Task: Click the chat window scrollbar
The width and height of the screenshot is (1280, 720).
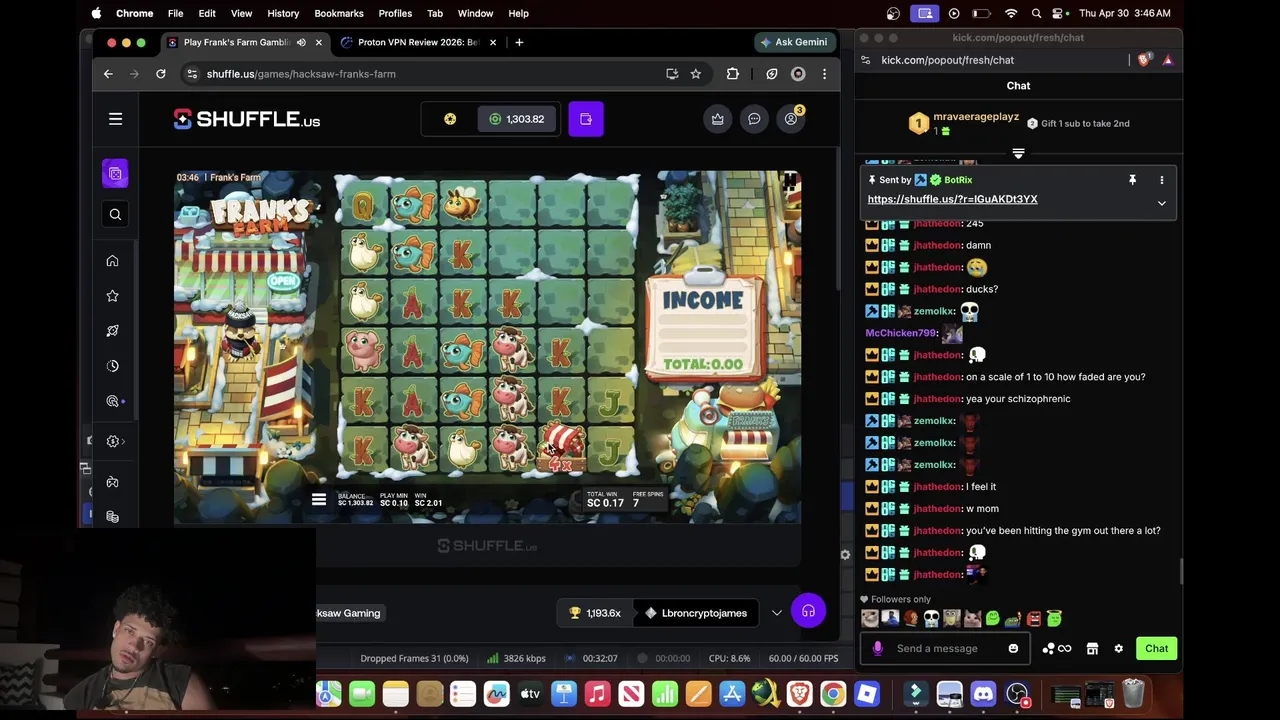Action: (x=1180, y=571)
